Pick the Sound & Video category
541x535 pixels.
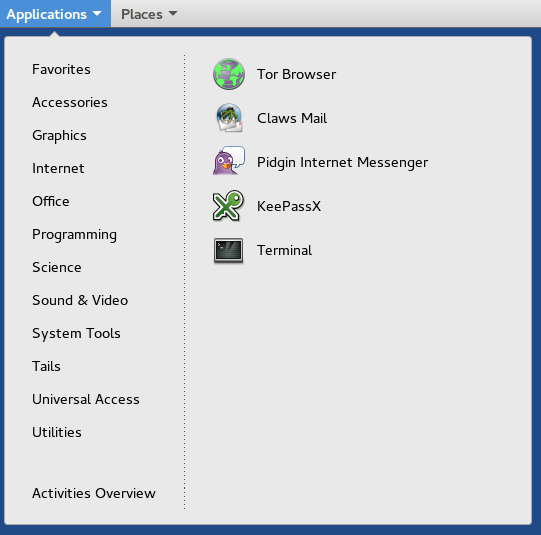click(x=80, y=300)
